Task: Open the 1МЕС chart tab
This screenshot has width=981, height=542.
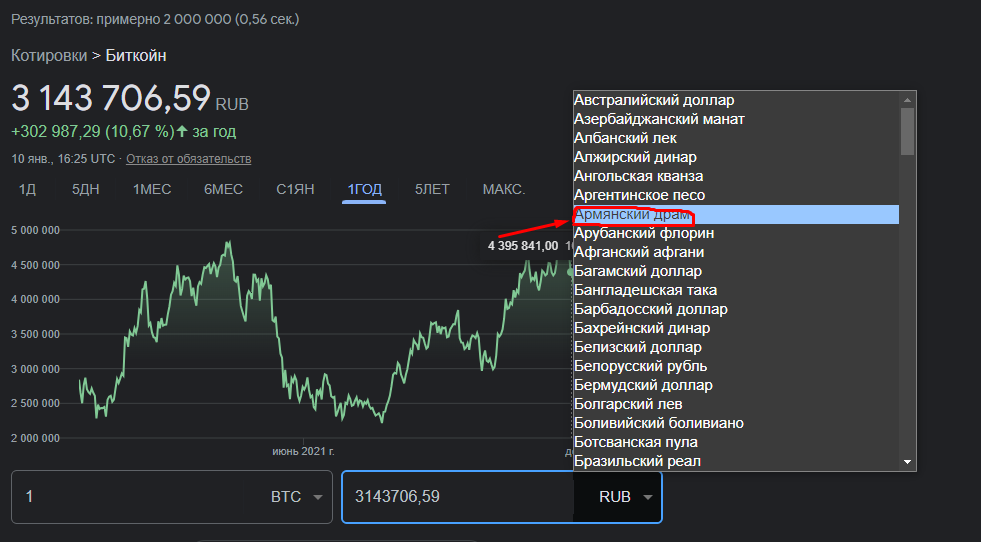Action: (152, 190)
